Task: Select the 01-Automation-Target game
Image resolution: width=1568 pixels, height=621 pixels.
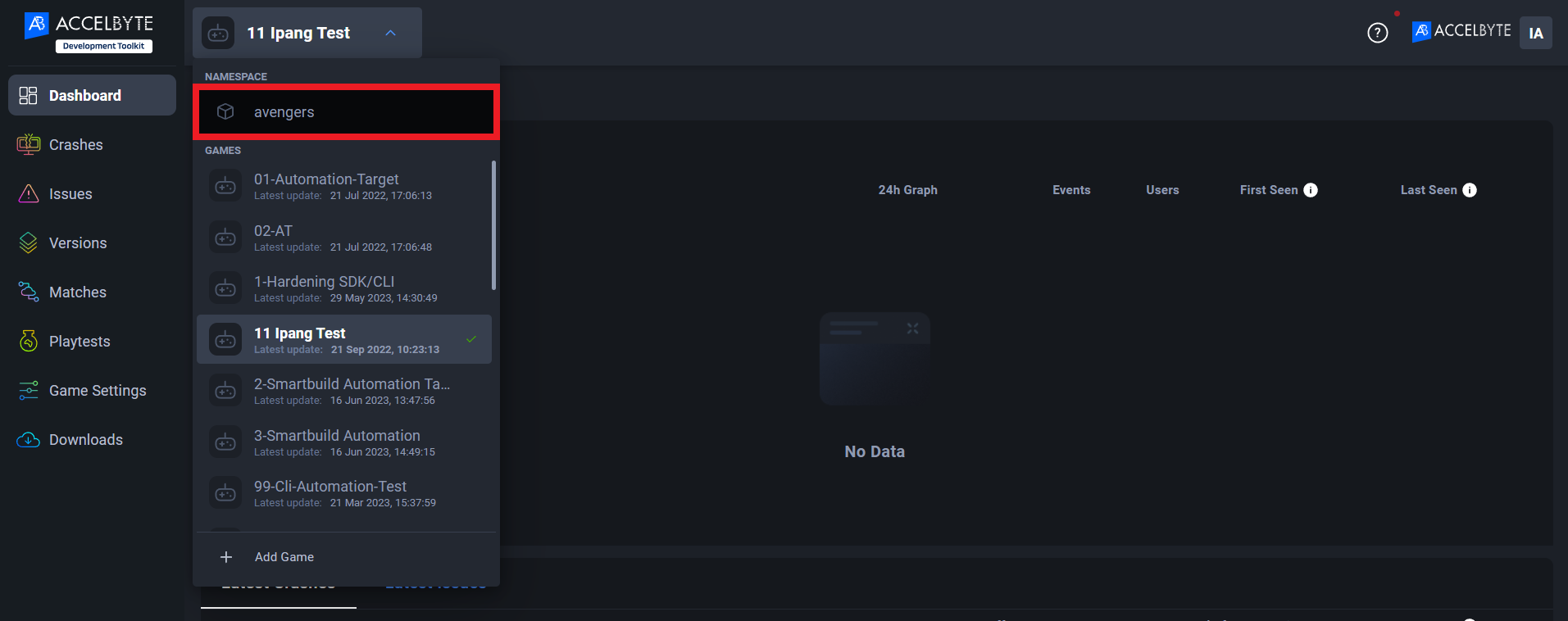Action: 344,186
